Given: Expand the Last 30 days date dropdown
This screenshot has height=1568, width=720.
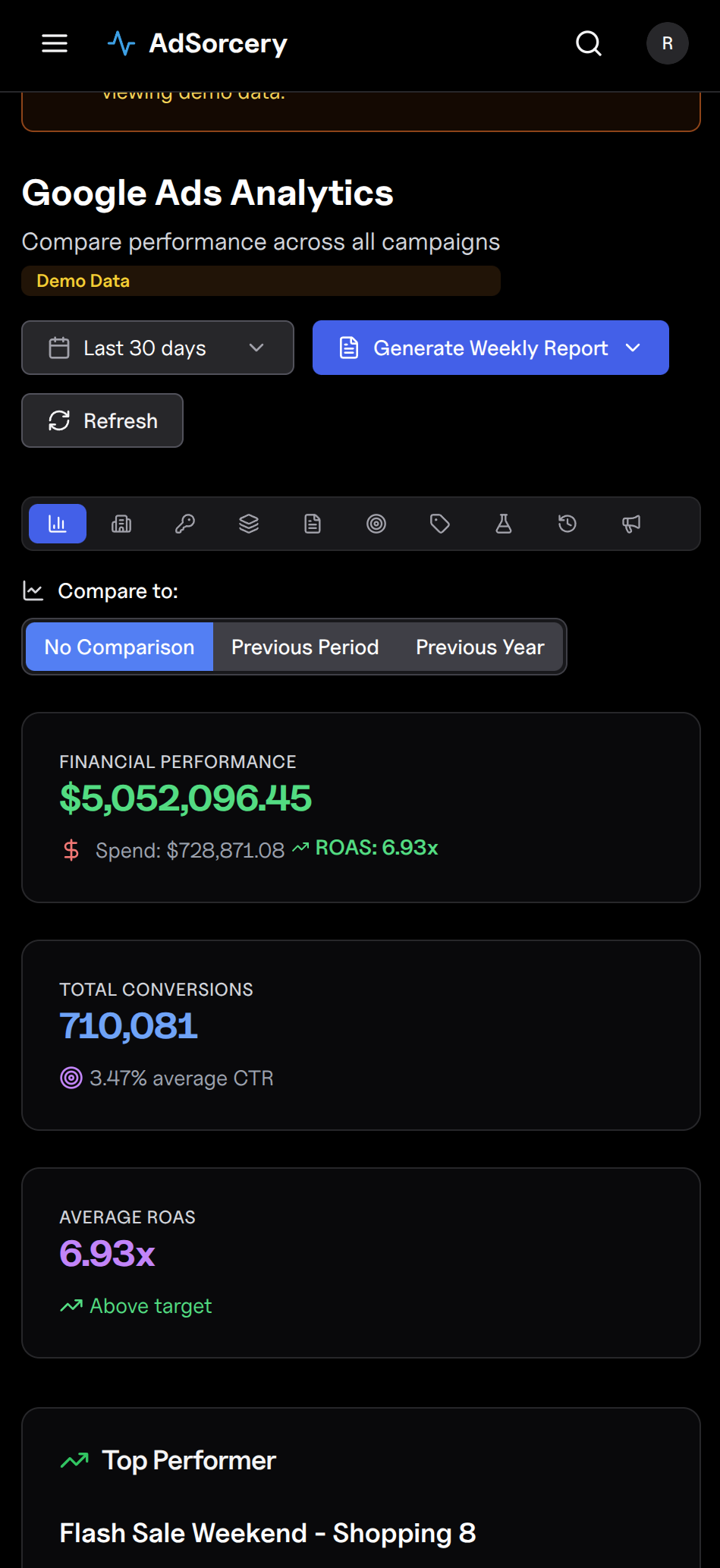Looking at the screenshot, I should pos(158,348).
